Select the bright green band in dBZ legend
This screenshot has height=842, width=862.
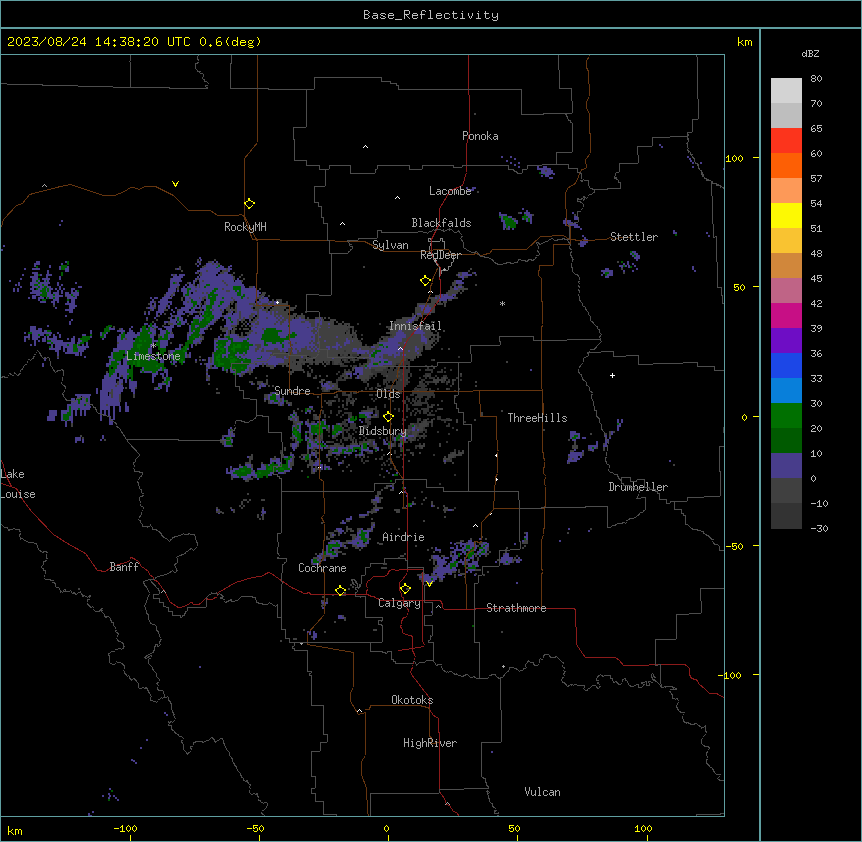click(x=786, y=416)
